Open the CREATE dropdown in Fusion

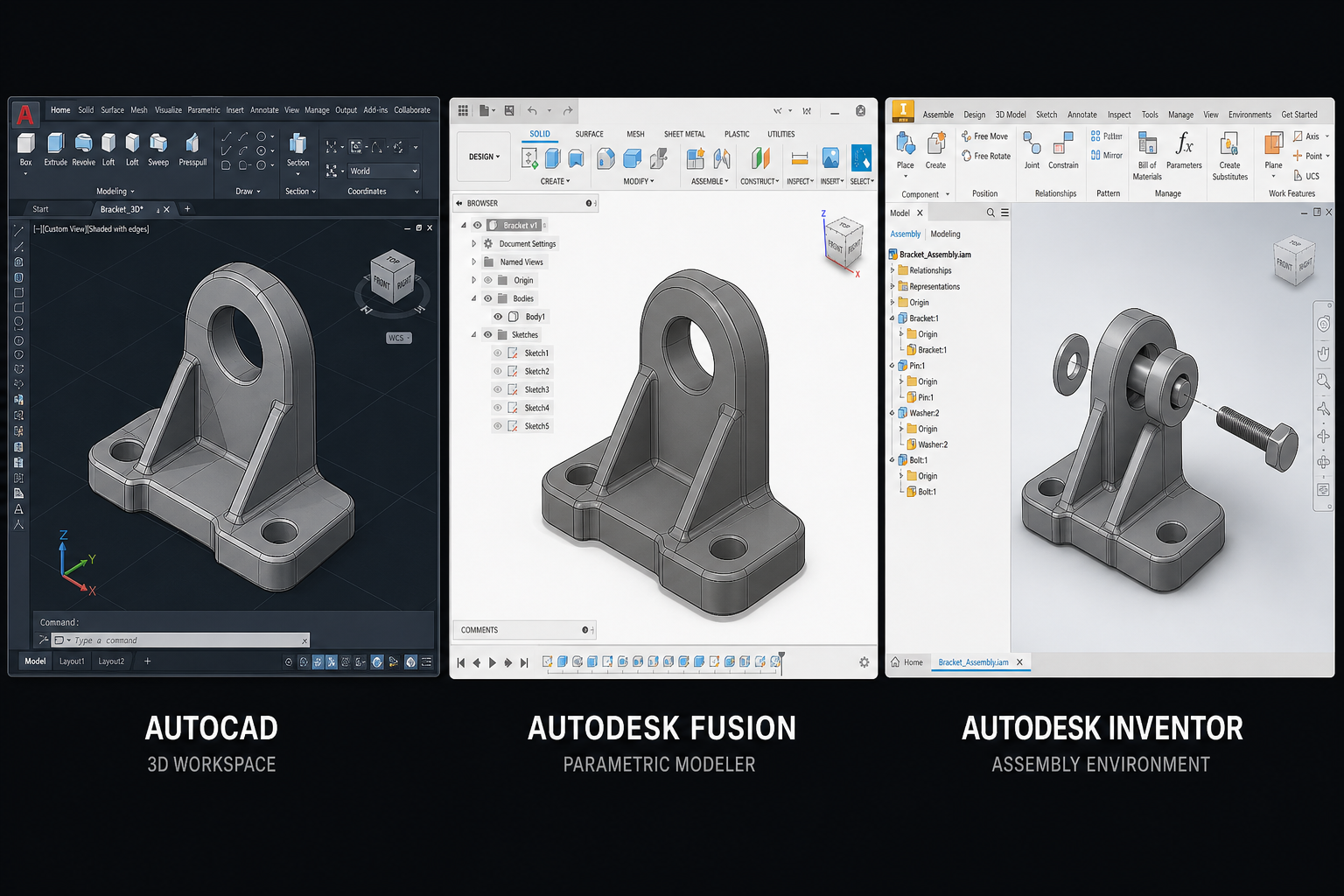555,181
